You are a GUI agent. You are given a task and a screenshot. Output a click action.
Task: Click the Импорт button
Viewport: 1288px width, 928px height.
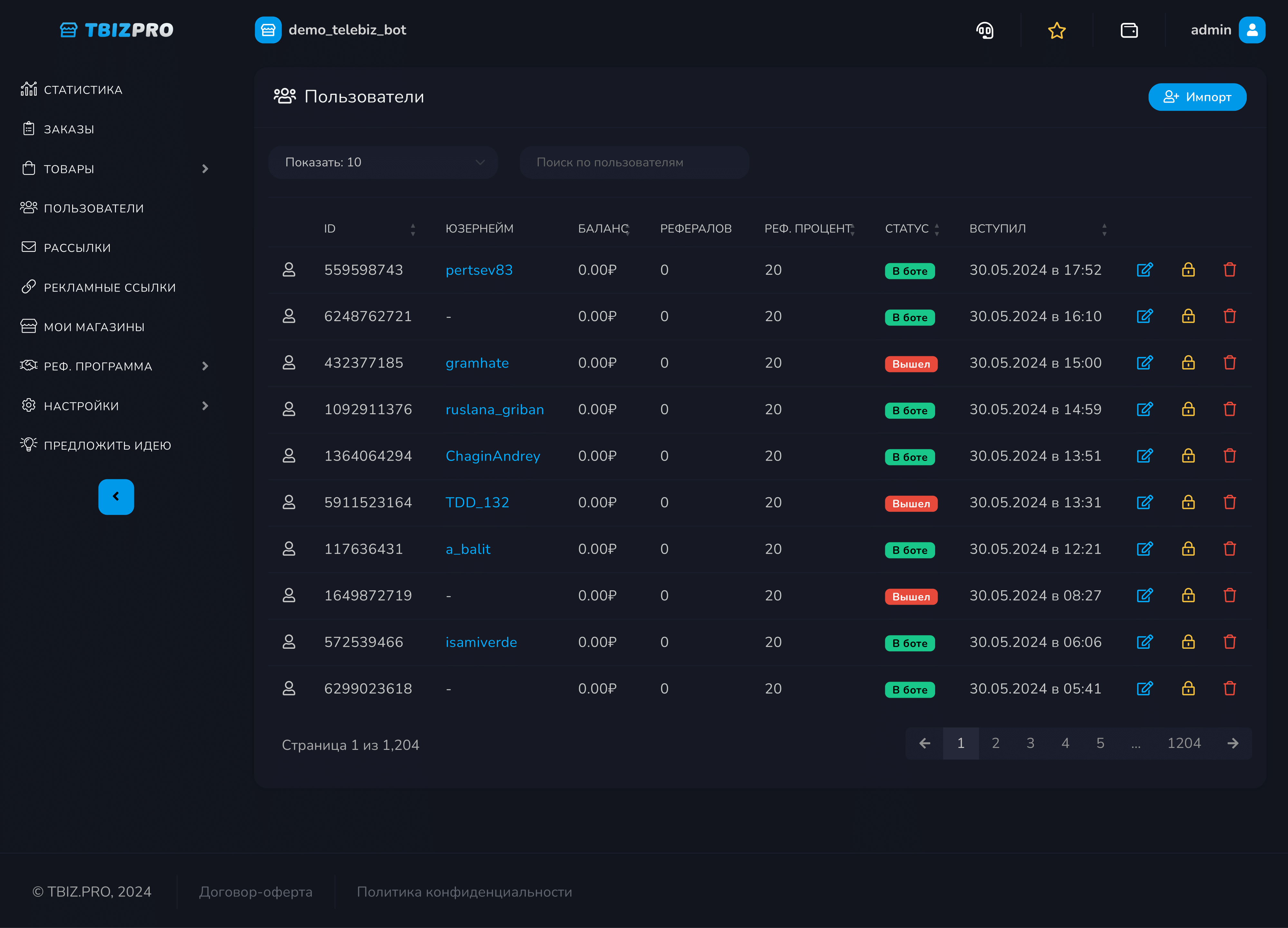(1197, 97)
